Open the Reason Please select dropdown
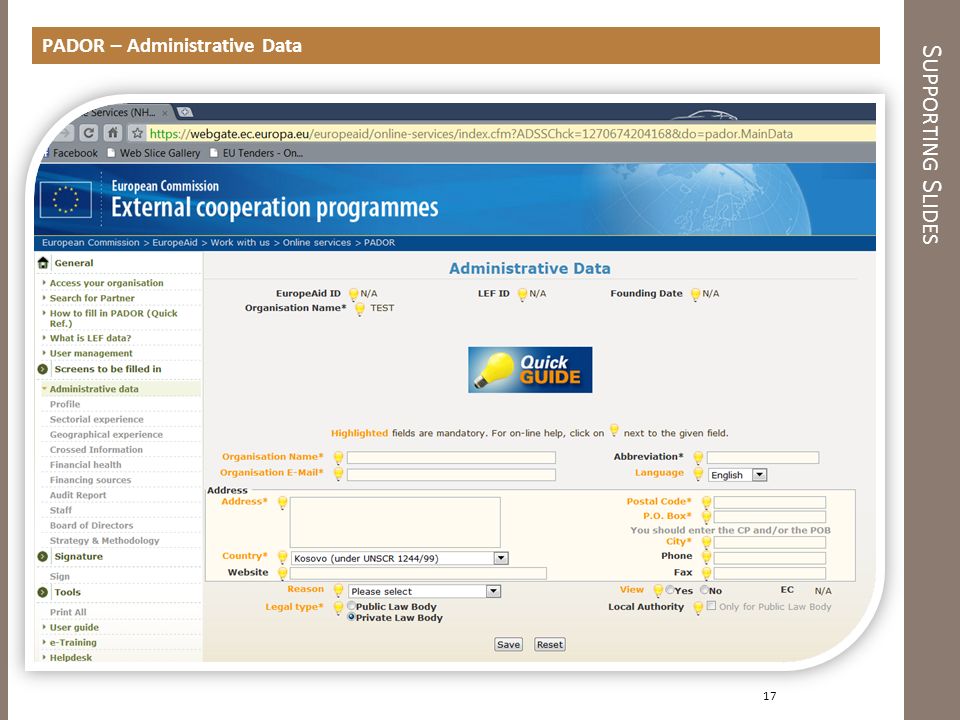 [x=425, y=591]
